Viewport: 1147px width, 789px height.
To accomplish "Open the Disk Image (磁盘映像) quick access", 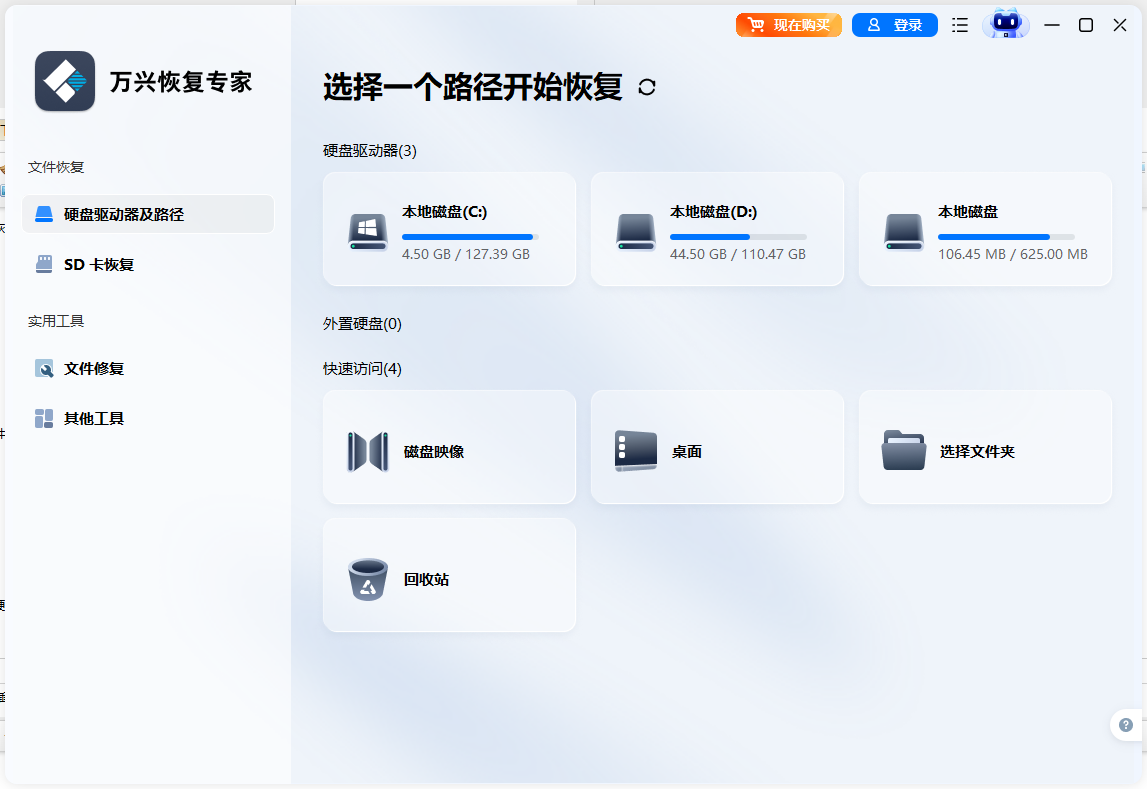I will pyautogui.click(x=449, y=447).
